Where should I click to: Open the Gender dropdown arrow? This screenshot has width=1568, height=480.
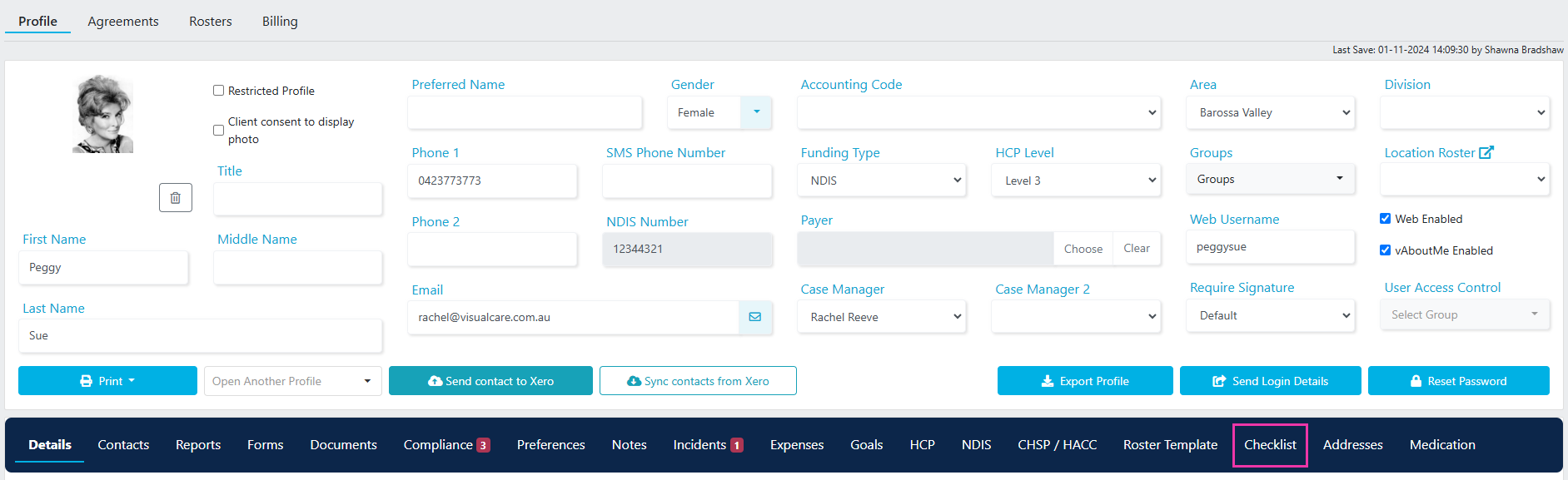(x=756, y=112)
